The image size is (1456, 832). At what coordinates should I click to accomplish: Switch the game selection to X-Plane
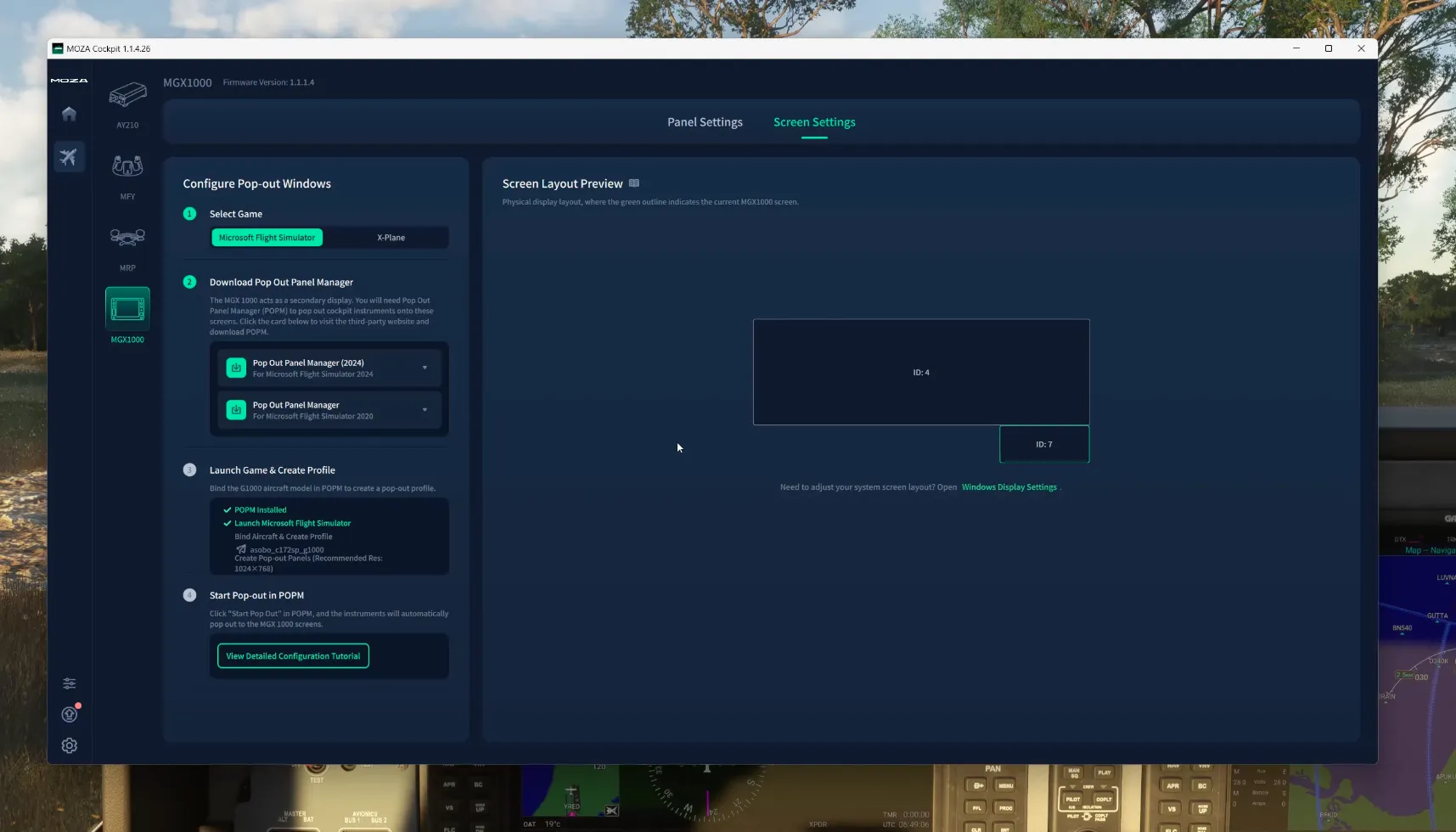[391, 238]
